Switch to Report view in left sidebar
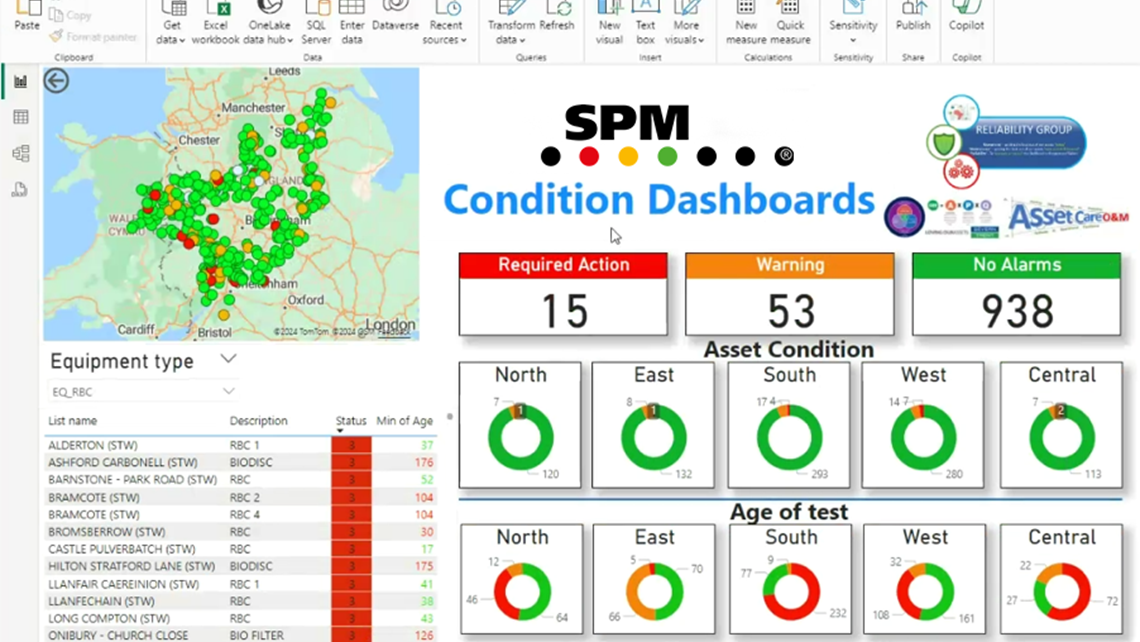 [x=20, y=82]
